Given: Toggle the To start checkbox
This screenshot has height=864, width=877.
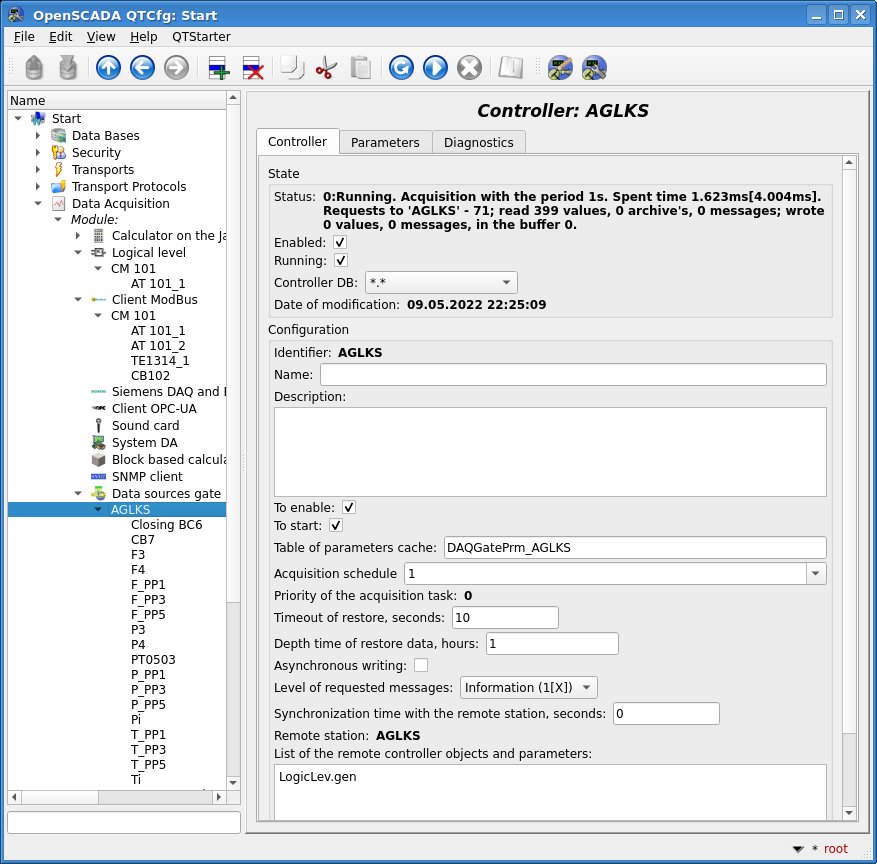Looking at the screenshot, I should coord(336,525).
